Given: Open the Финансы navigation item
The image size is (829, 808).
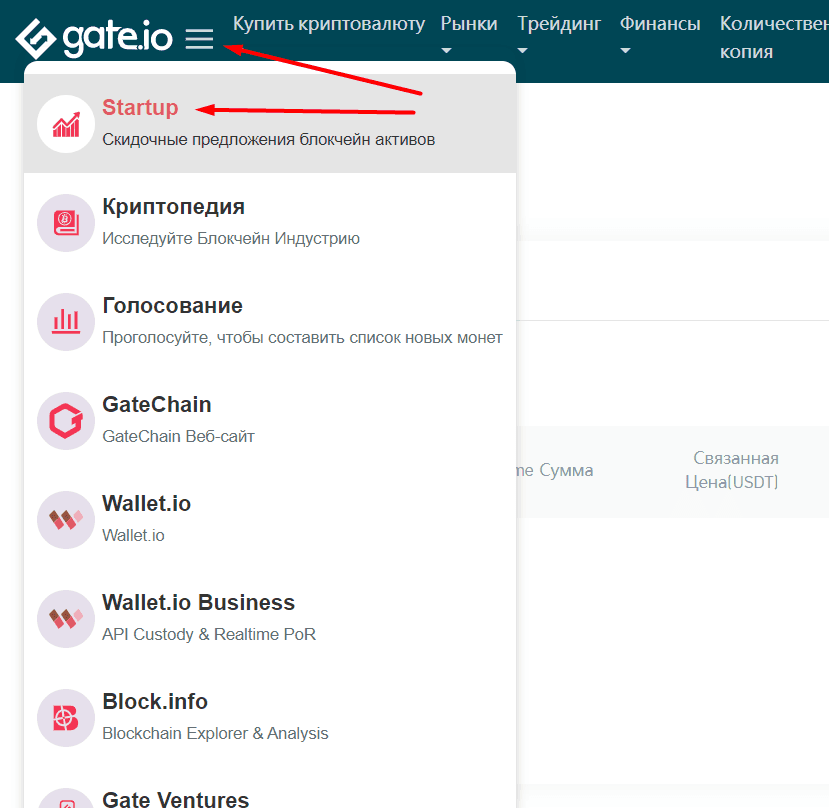Looking at the screenshot, I should (x=660, y=24).
